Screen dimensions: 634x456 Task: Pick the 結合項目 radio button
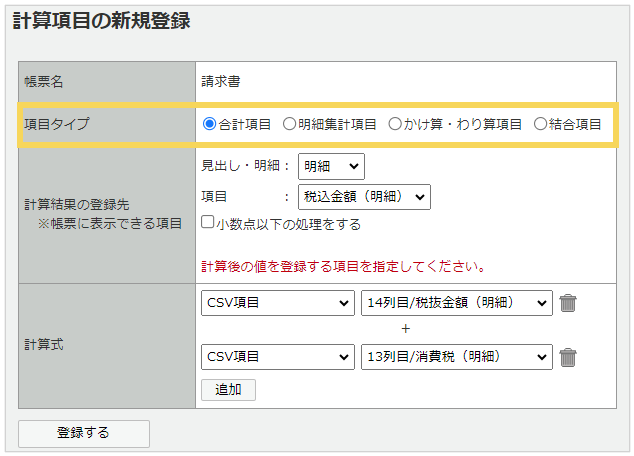[x=541, y=124]
